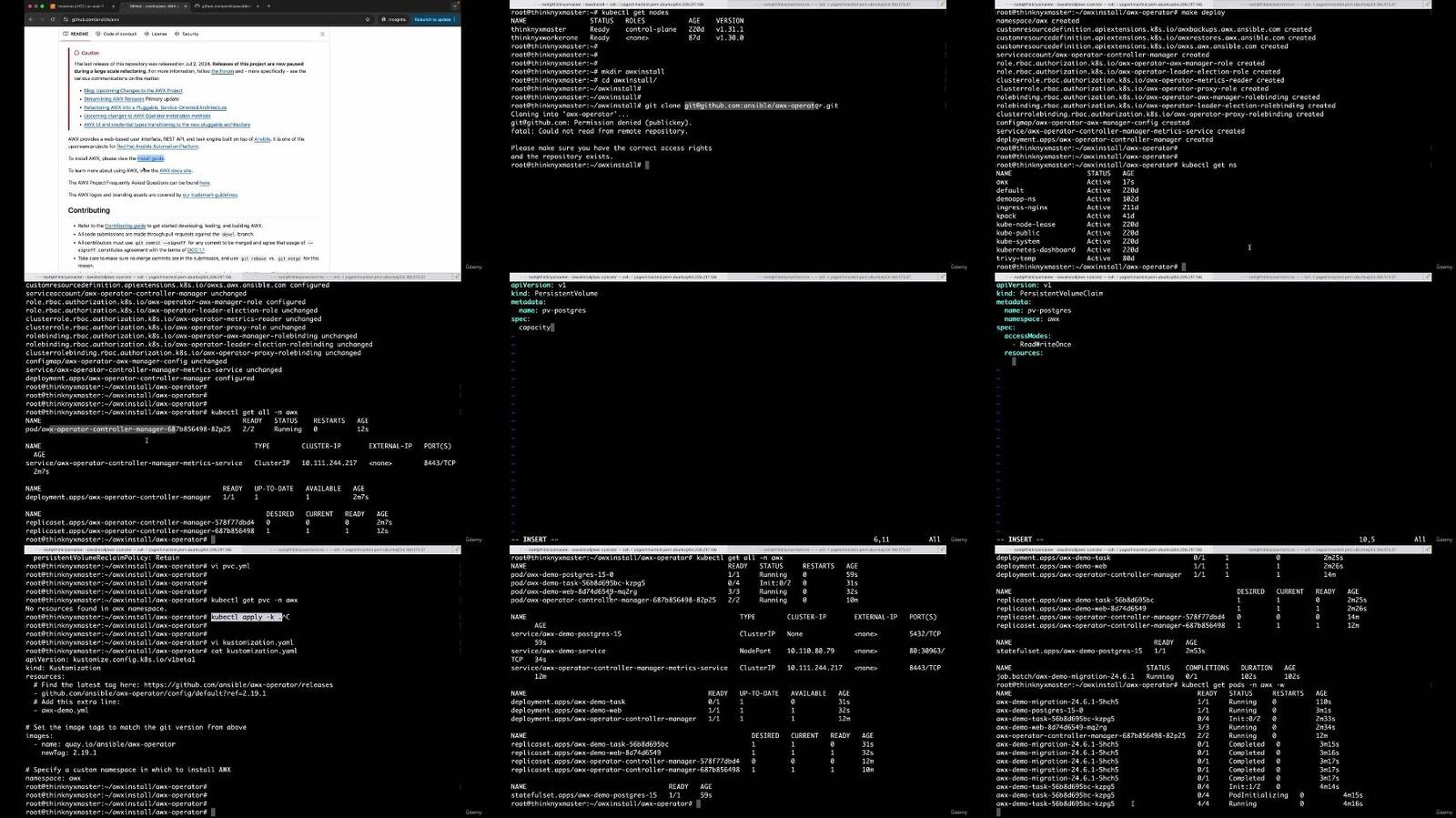Click 'cat kustomization.yaml' command text
This screenshot has height=818, width=1456.
(254, 651)
